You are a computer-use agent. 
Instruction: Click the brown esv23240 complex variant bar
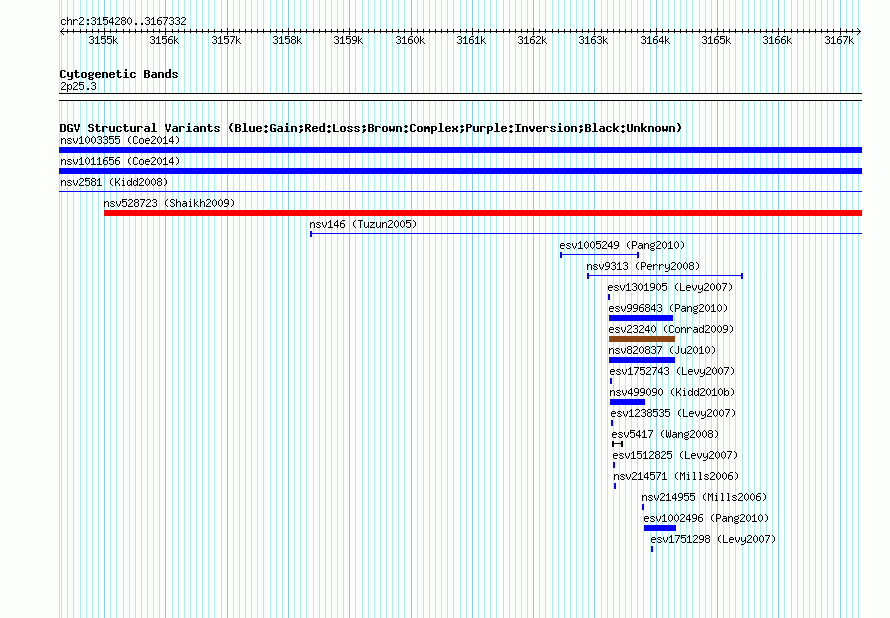[641, 339]
